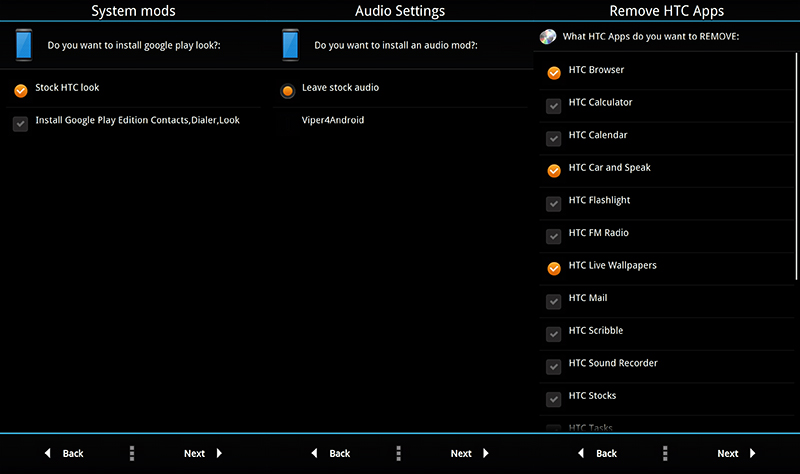Open the three-dot menu in System mods panel

click(x=132, y=453)
